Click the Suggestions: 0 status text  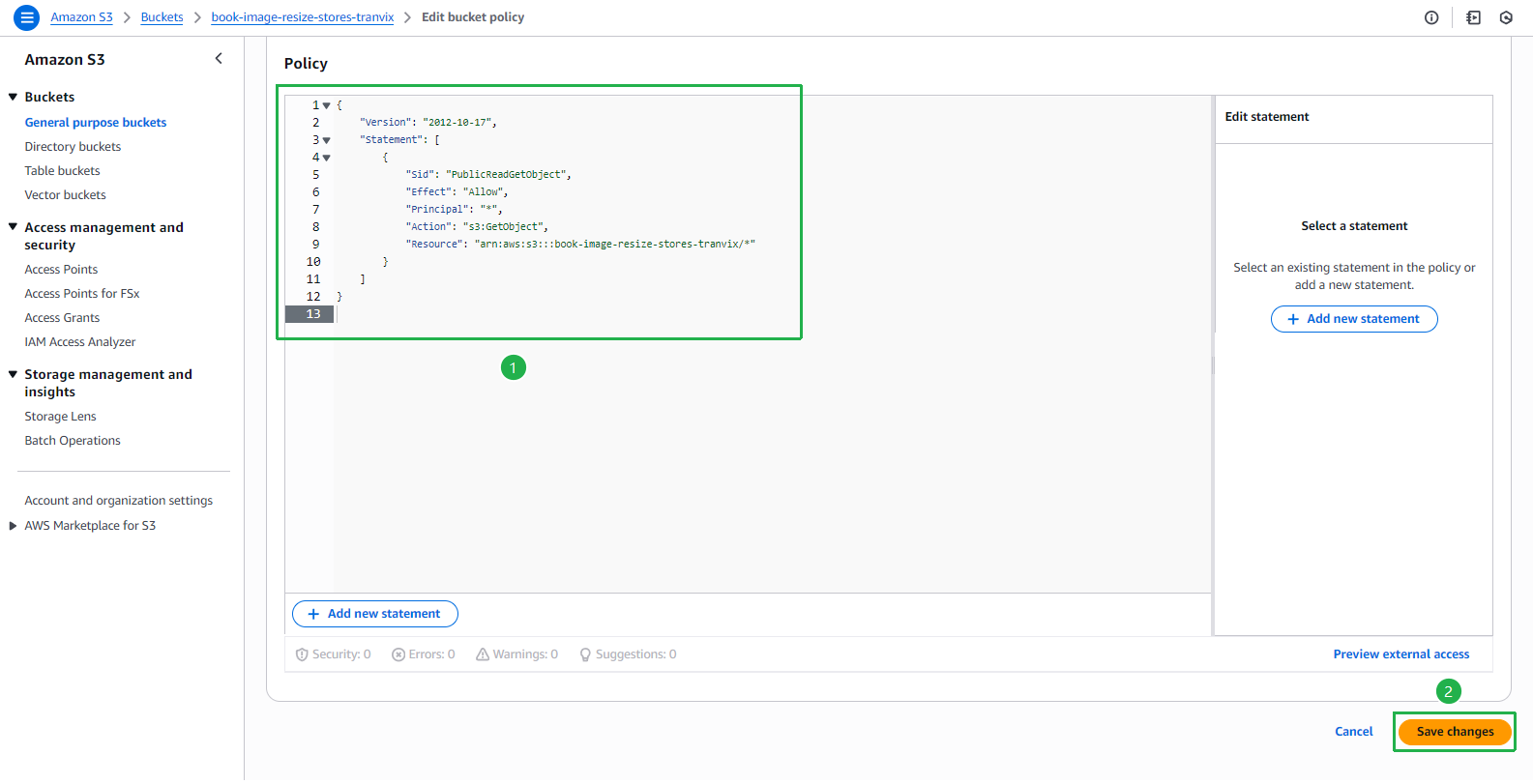click(635, 654)
